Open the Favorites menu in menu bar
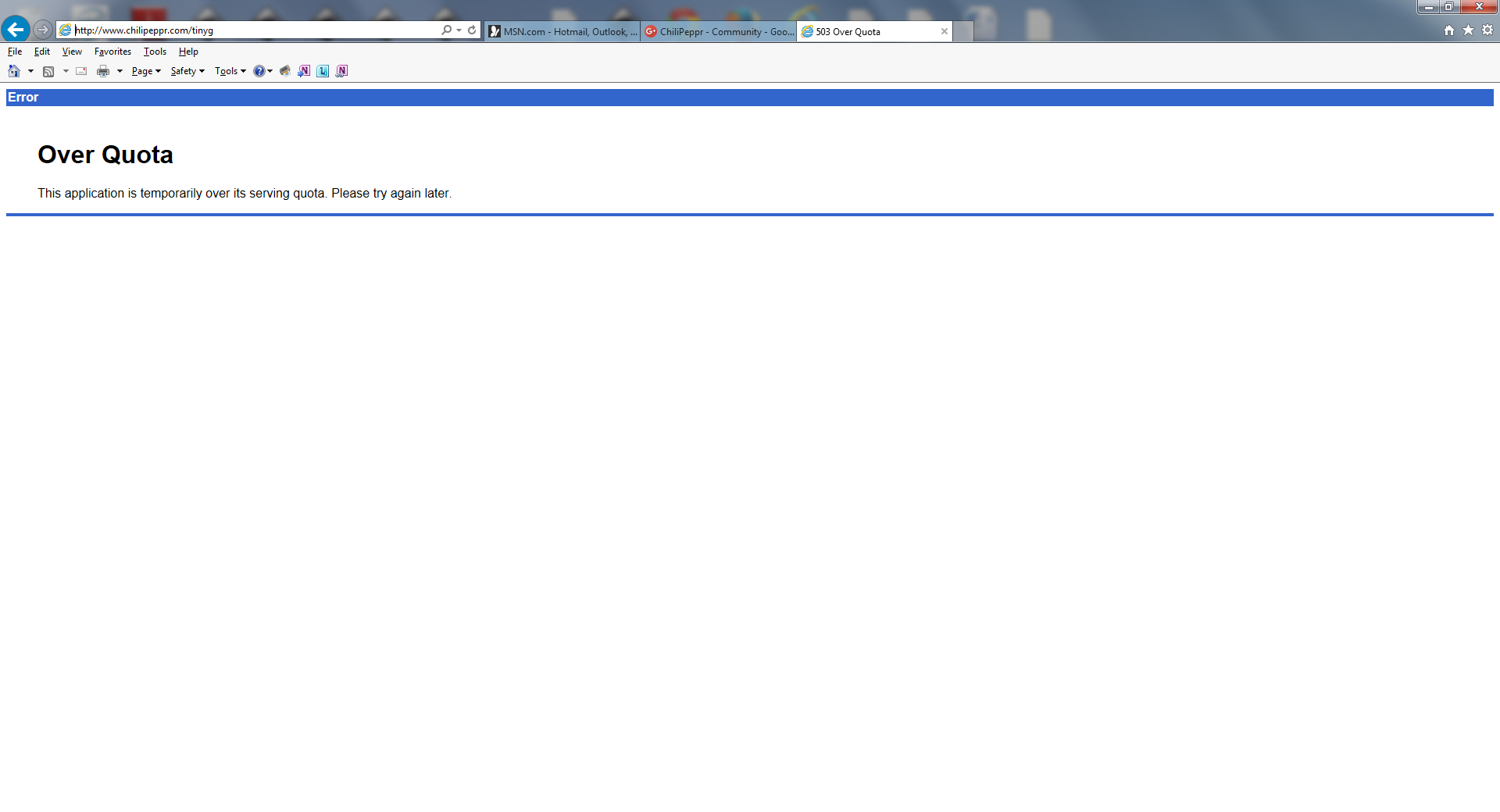This screenshot has width=1500, height=812. click(112, 52)
